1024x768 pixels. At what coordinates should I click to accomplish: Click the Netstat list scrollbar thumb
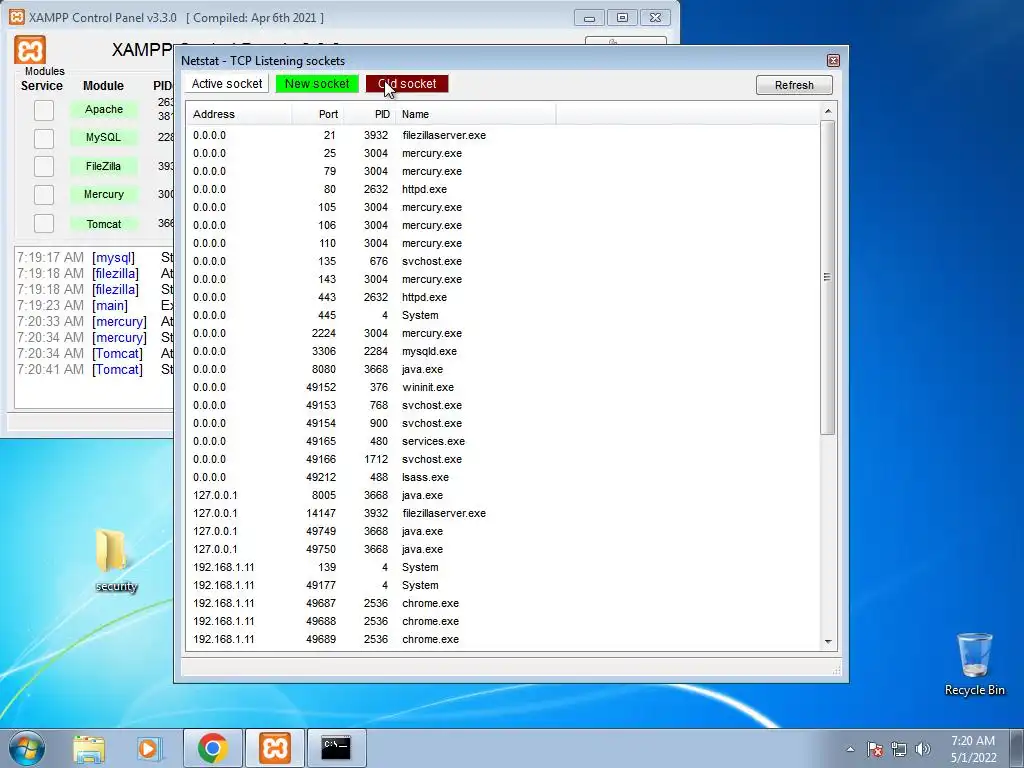pyautogui.click(x=828, y=277)
